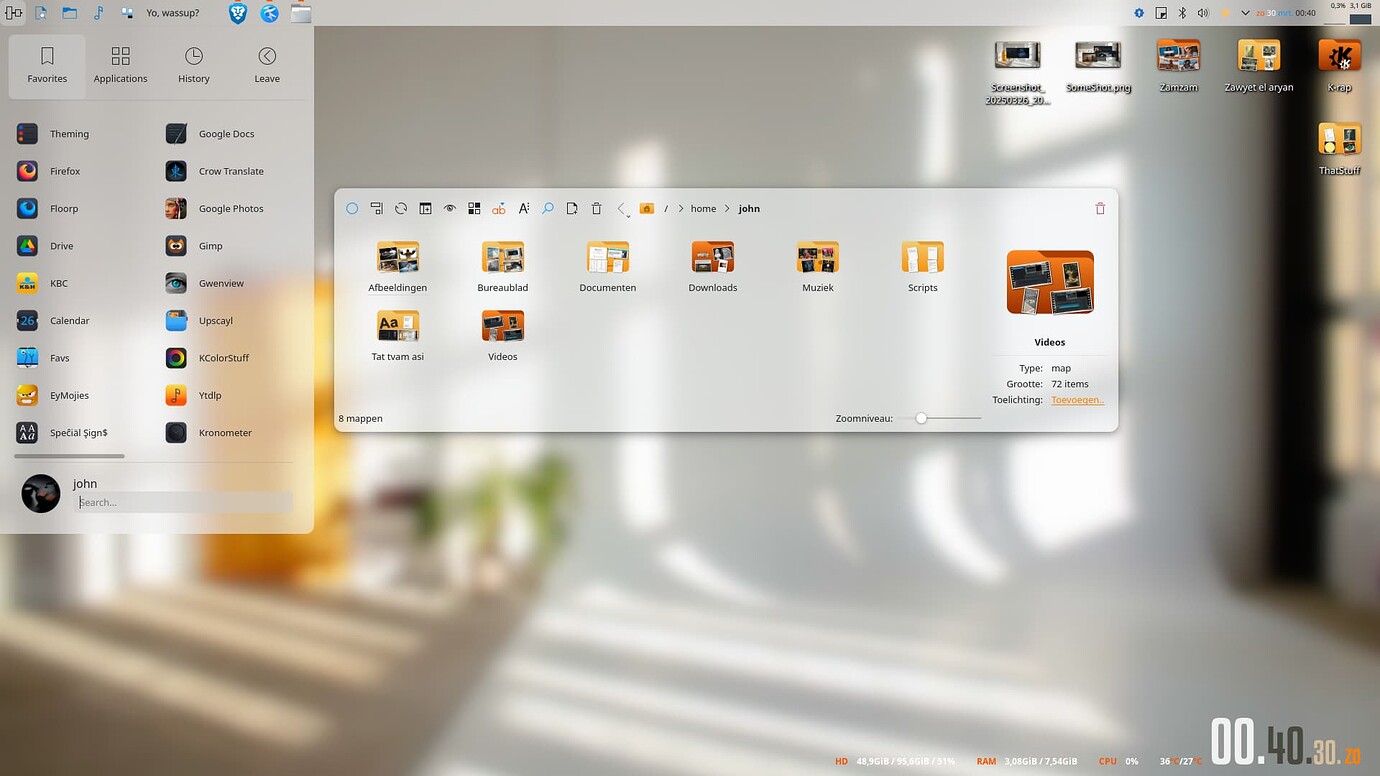Click the chevron before home in breadcrumb
This screenshot has width=1380, height=776.
pyautogui.click(x=681, y=208)
